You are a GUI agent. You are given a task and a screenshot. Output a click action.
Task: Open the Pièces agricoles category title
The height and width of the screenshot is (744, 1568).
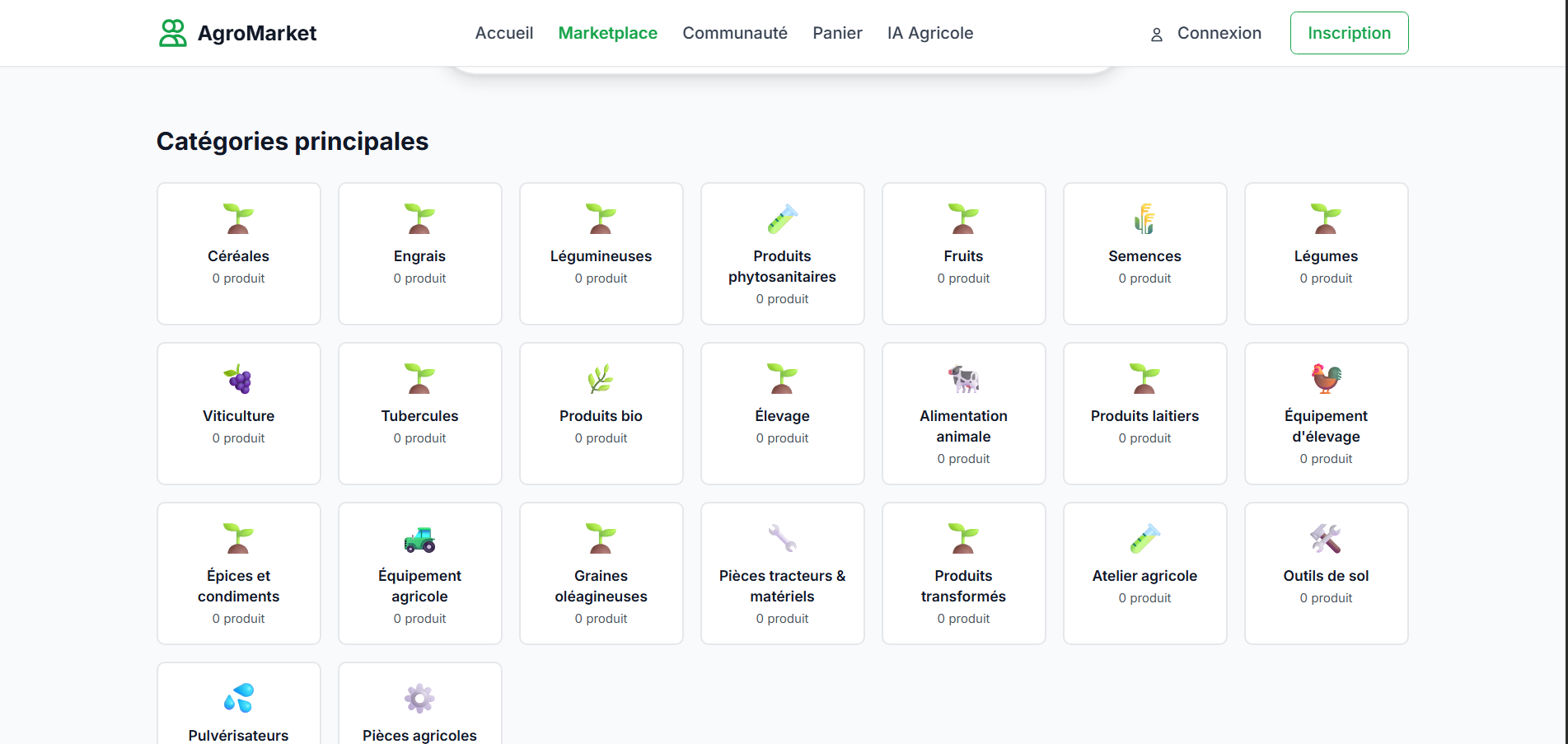point(420,735)
